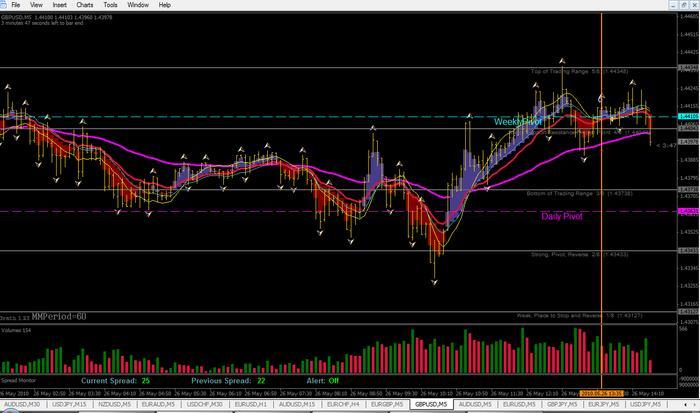Switch to the GBPJPY,M5 chart tab

pyautogui.click(x=562, y=404)
